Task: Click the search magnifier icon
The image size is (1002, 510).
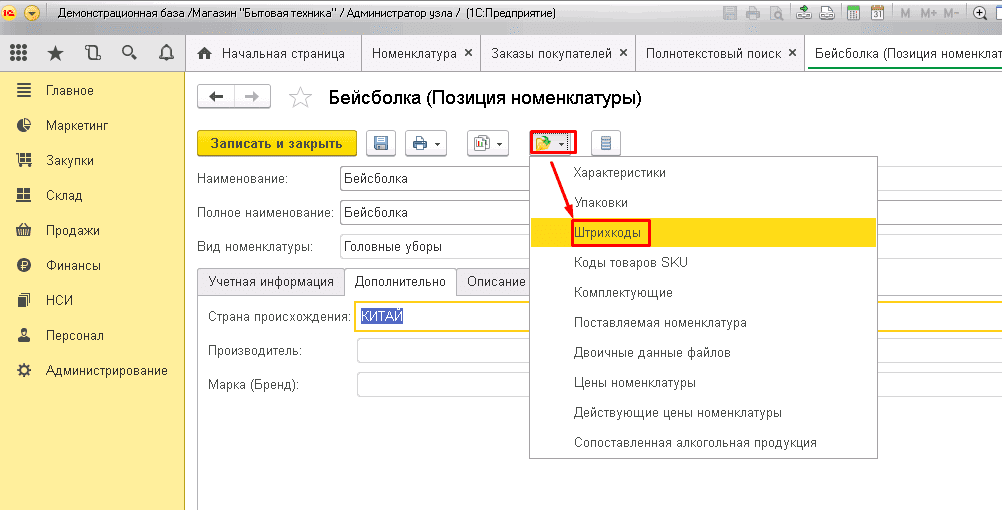Action: pos(128,53)
